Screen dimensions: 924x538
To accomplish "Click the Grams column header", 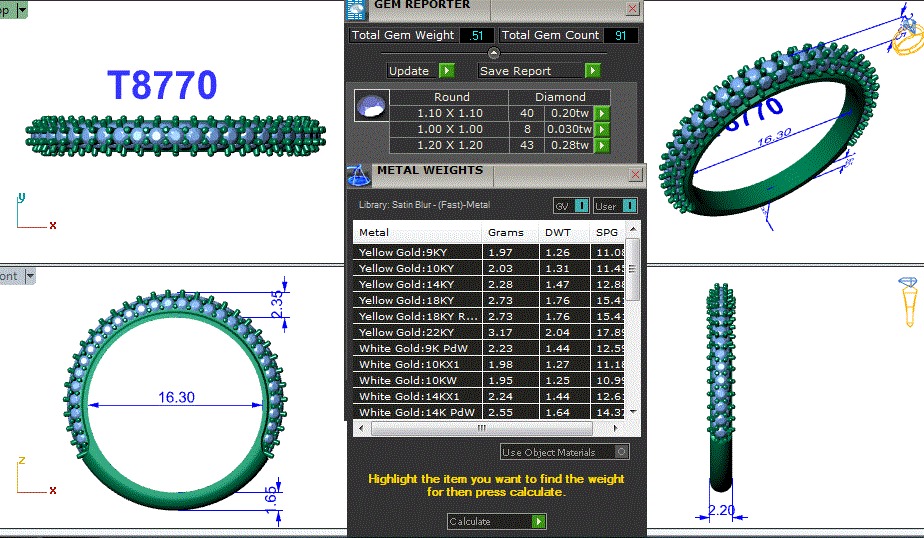I will click(505, 233).
